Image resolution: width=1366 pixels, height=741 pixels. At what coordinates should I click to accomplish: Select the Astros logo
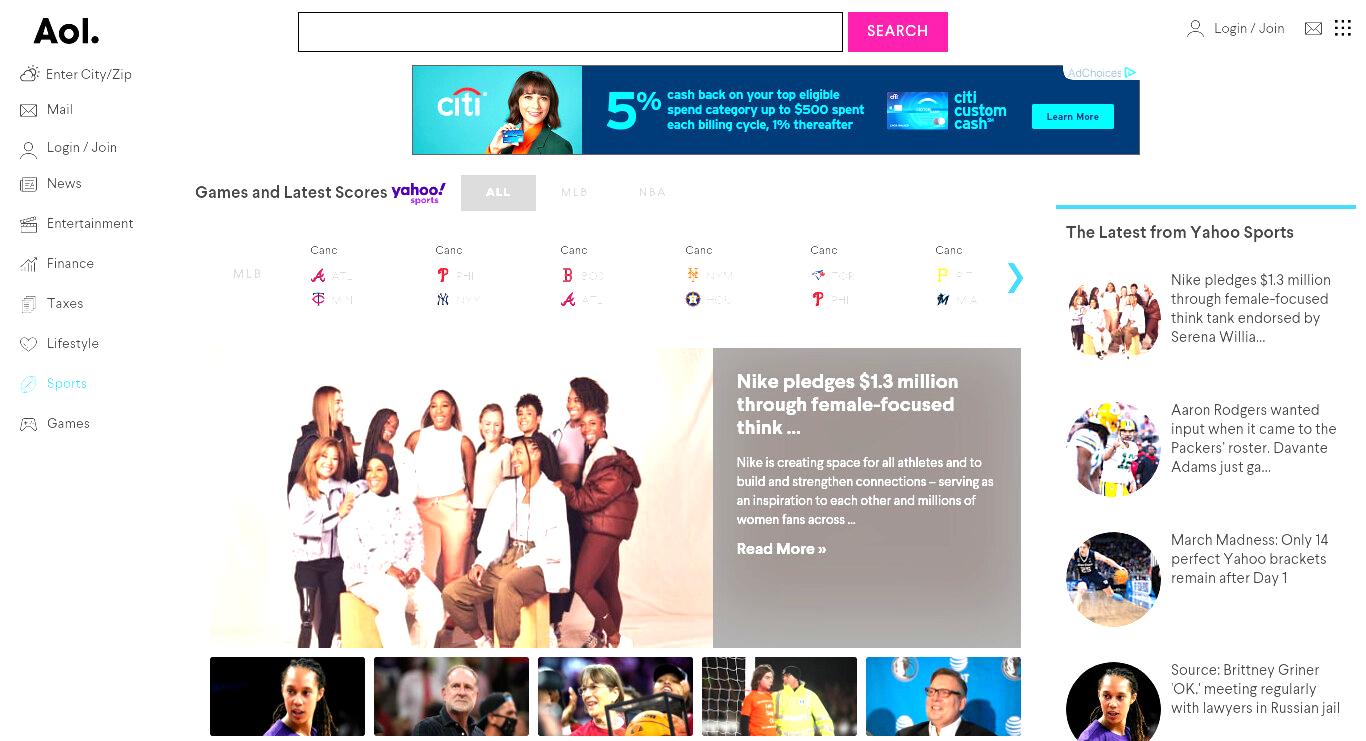point(693,299)
